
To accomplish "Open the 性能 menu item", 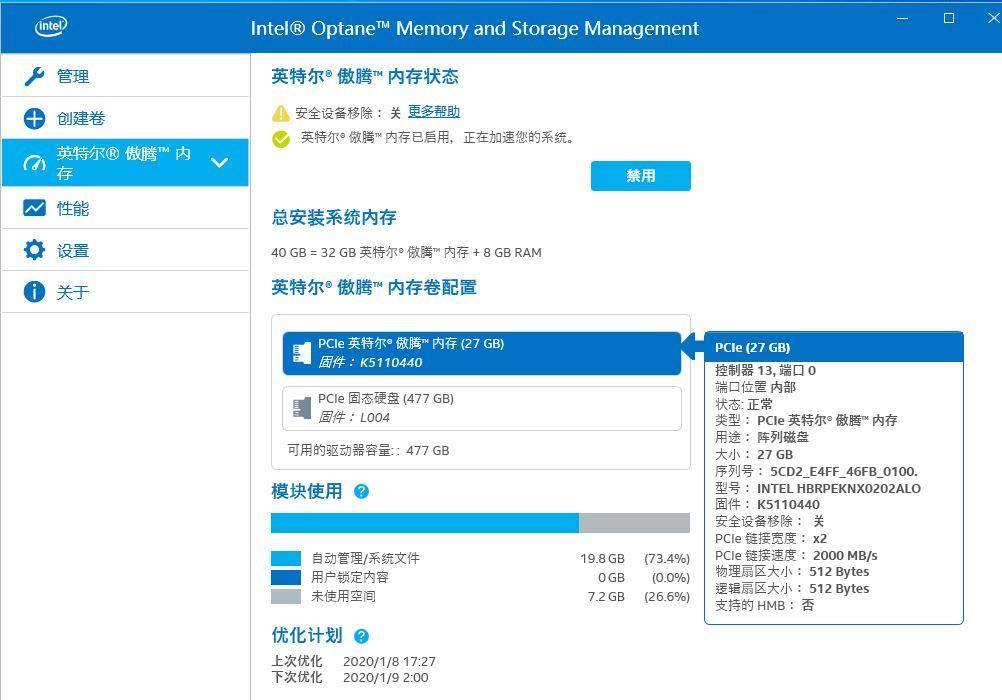I will pos(125,208).
